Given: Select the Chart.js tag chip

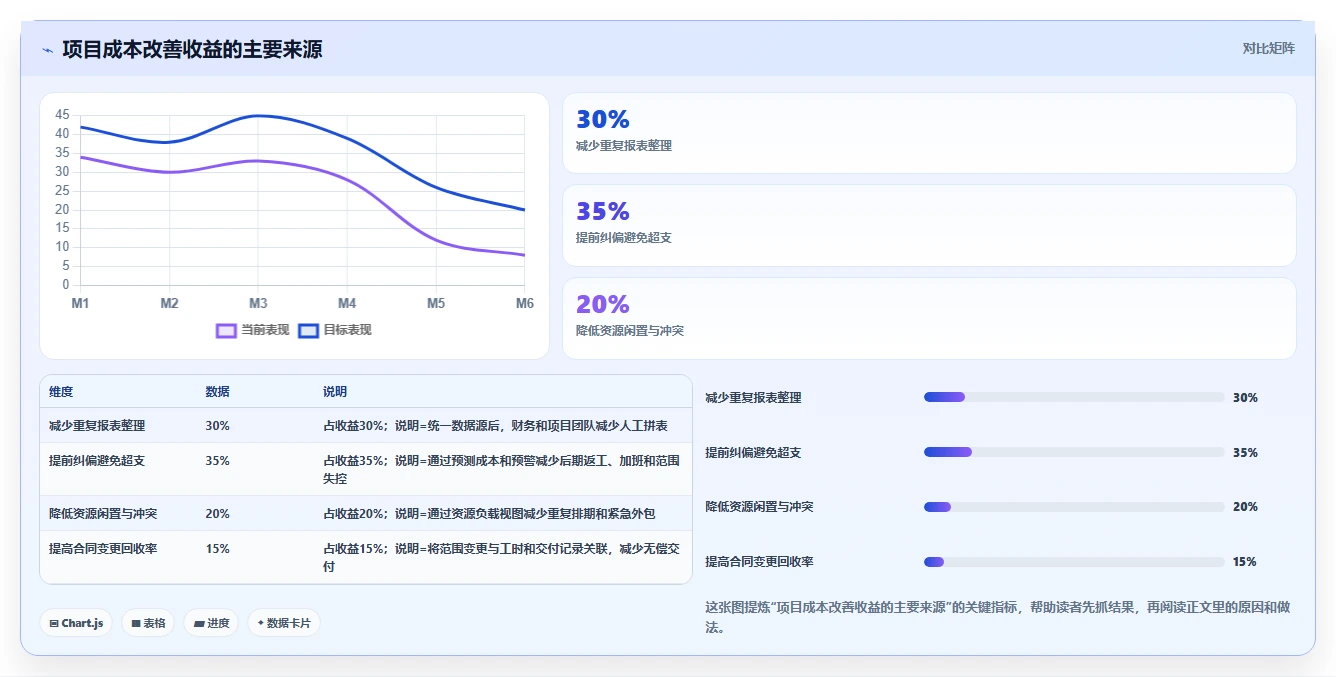Looking at the screenshot, I should pyautogui.click(x=77, y=623).
